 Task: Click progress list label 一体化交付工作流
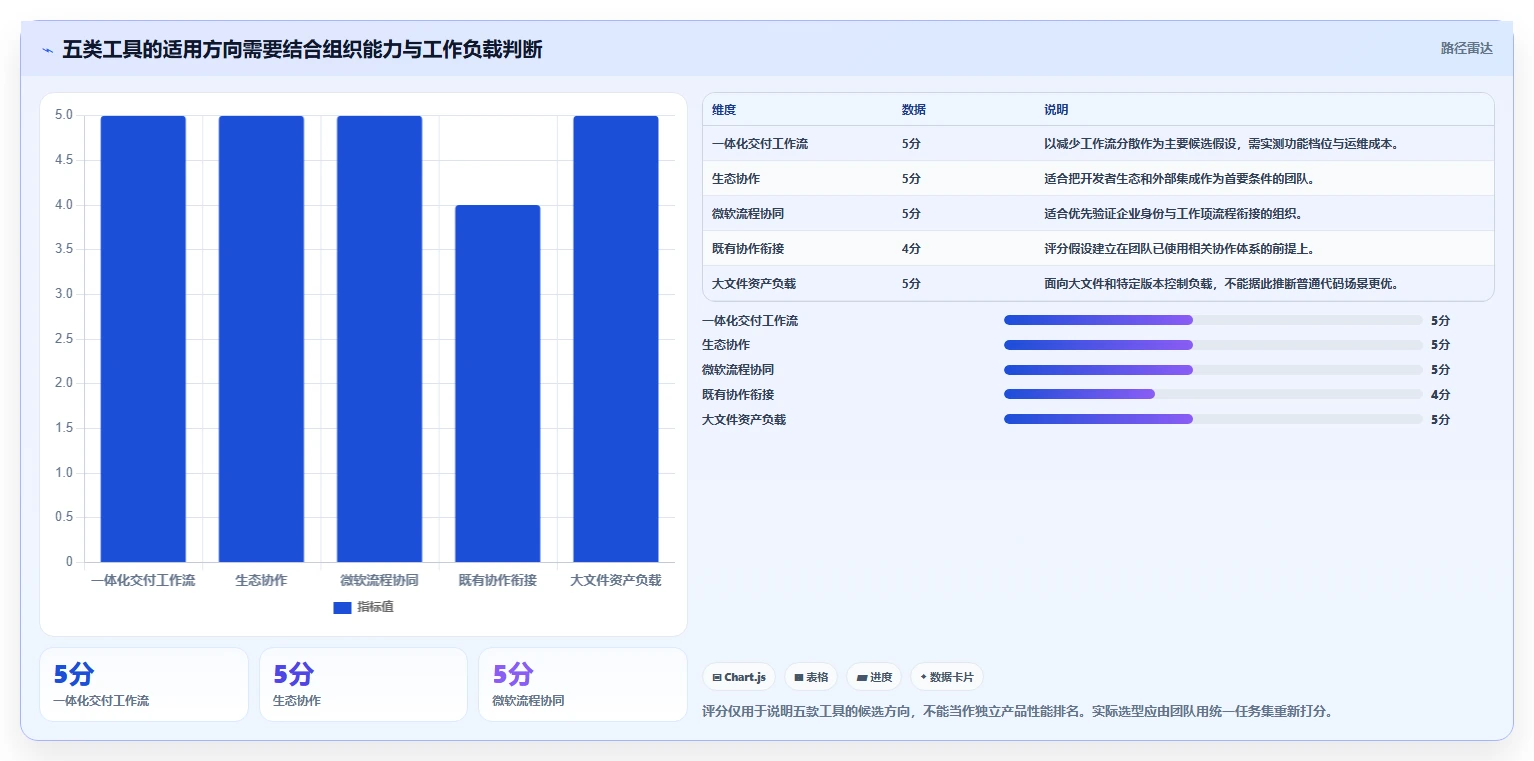pyautogui.click(x=750, y=321)
